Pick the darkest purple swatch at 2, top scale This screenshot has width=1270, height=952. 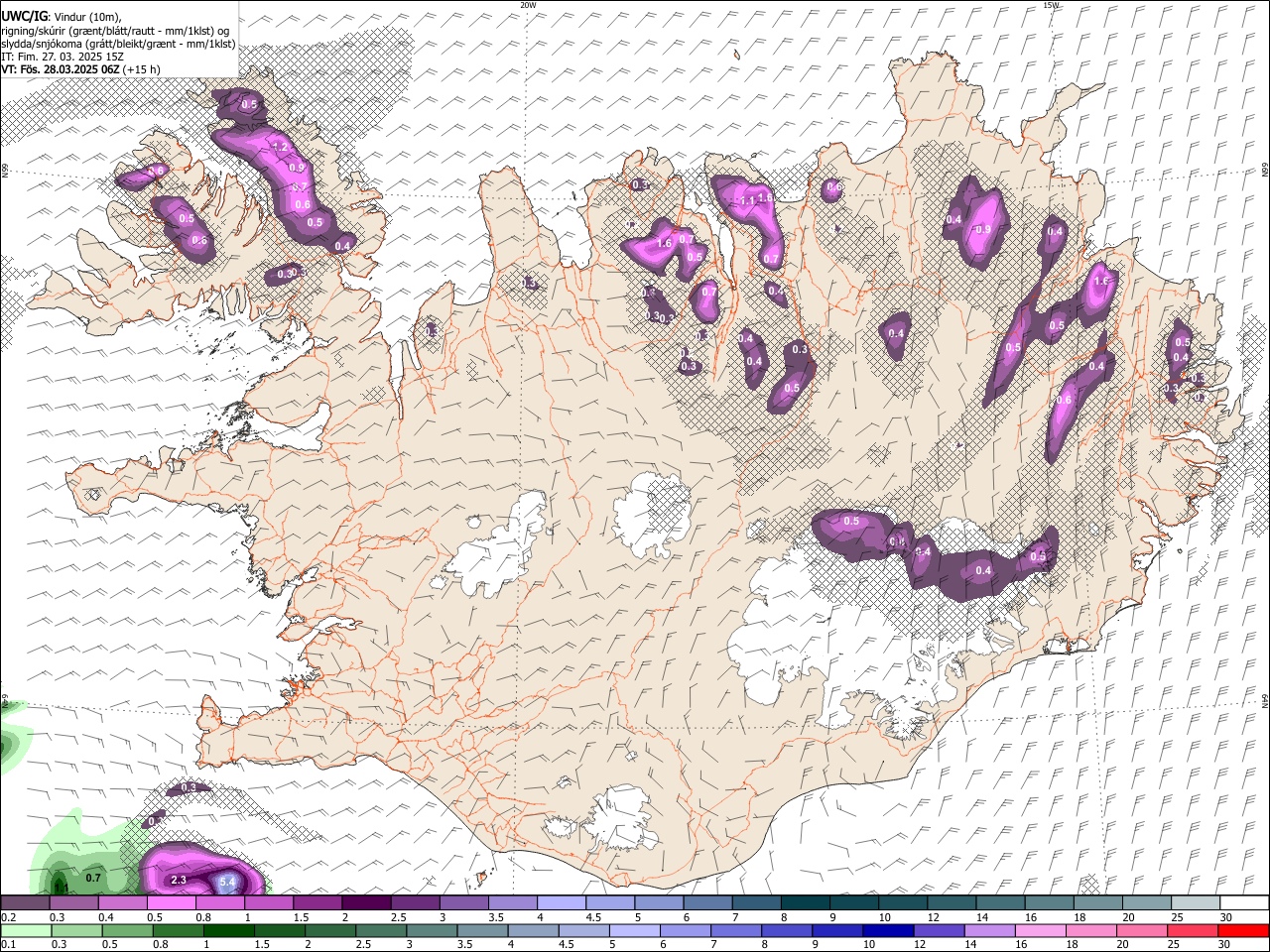pyautogui.click(x=366, y=903)
